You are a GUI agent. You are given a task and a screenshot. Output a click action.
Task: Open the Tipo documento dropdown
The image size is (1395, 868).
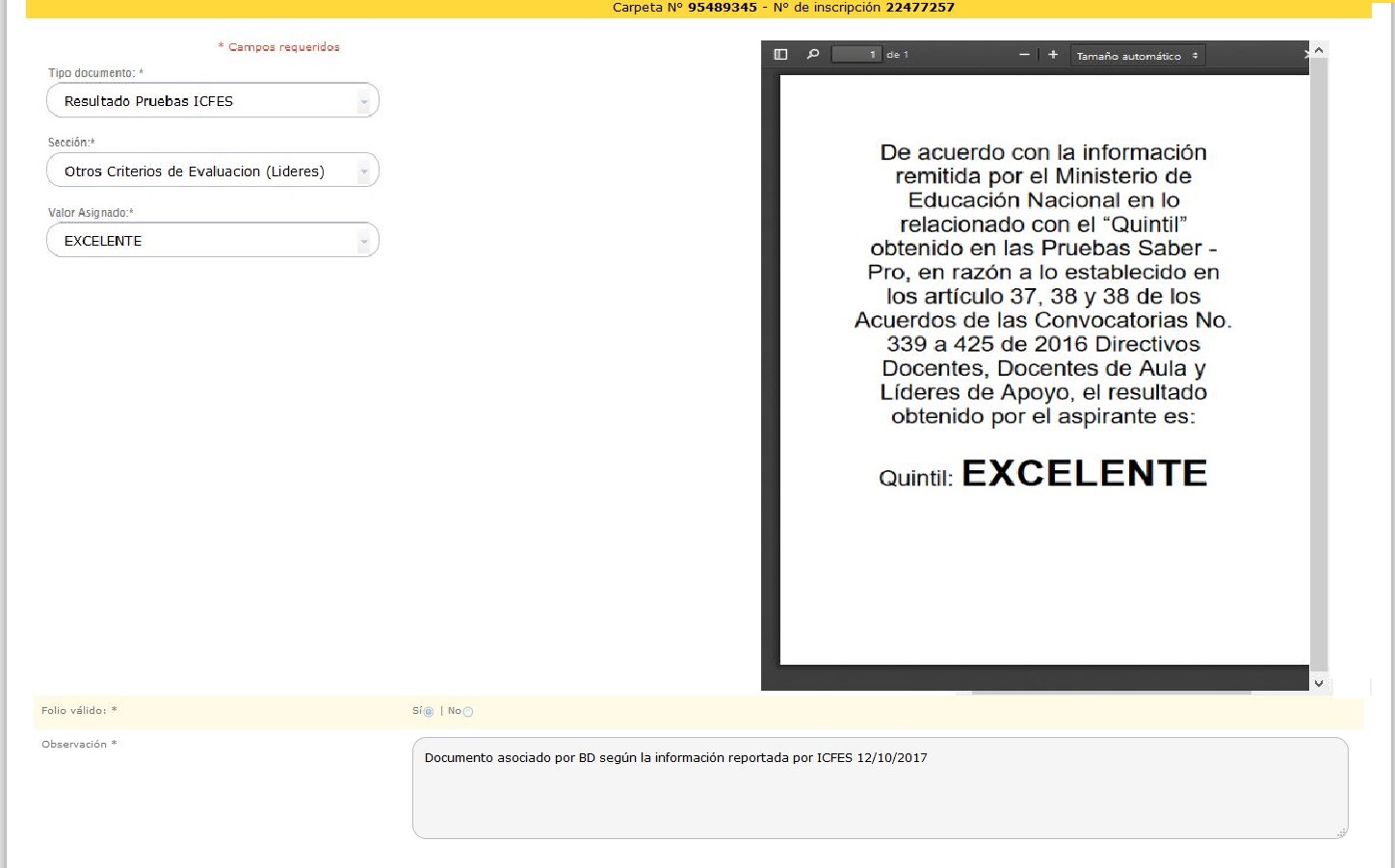[363, 101]
